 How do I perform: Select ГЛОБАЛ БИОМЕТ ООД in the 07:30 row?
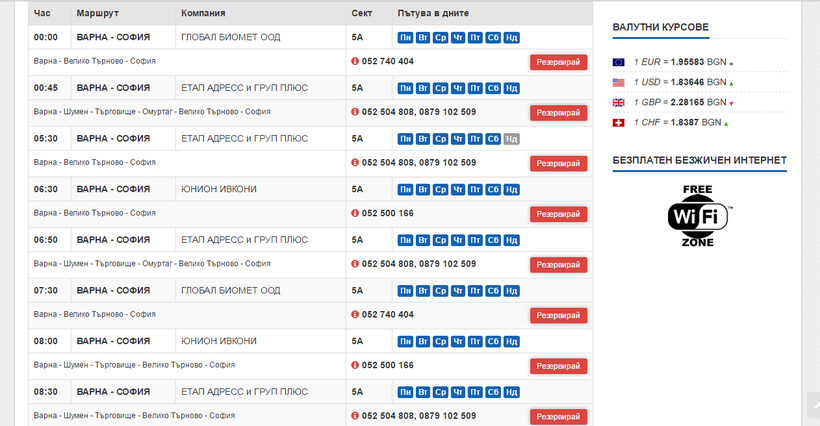click(230, 290)
